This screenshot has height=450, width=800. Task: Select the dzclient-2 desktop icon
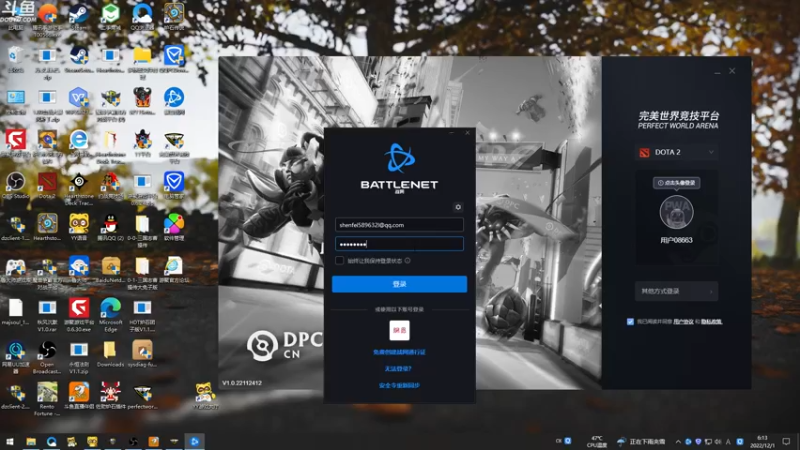(x=15, y=396)
